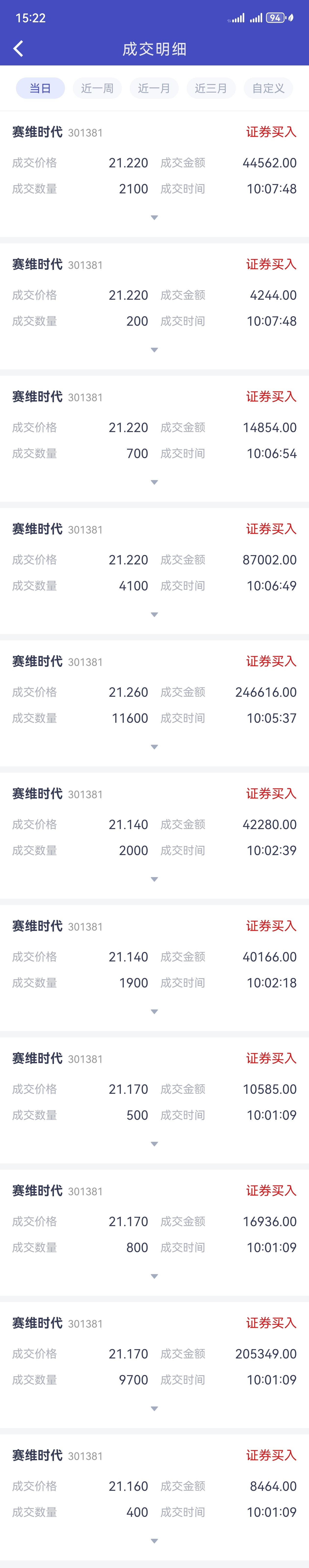Screen dimensions: 309x1568
Task: Expand the 10:06:54 trade details
Action: coord(154,482)
